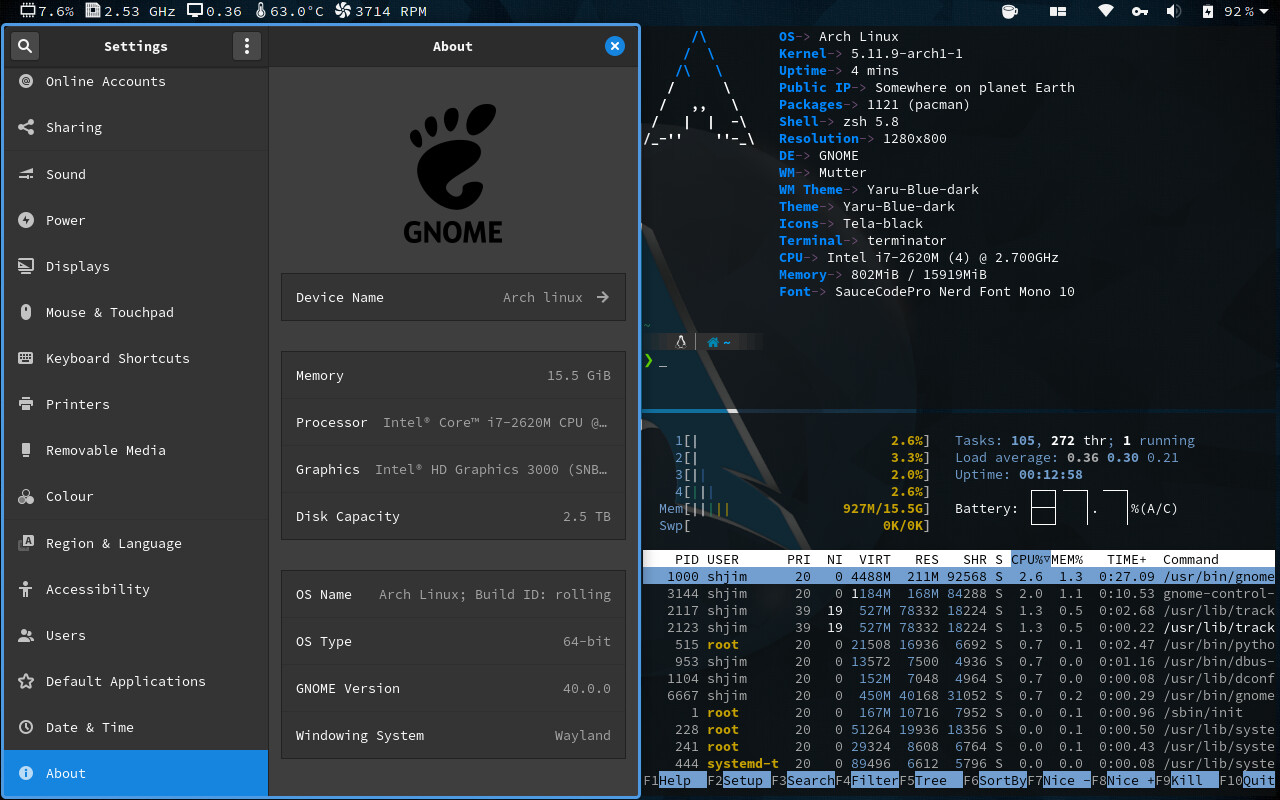The image size is (1280, 800).
Task: Click GNOME Version 40.0.0 row
Action: [x=453, y=688]
